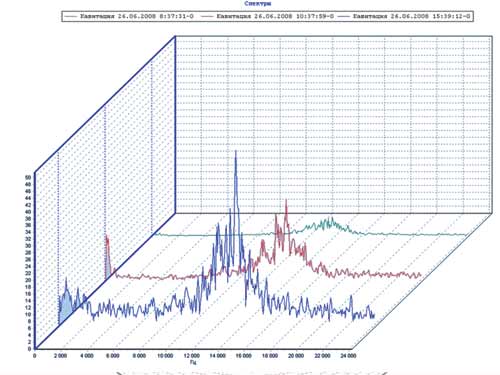
Task: Click the amplitude axis label 50
Action: (x=29, y=177)
